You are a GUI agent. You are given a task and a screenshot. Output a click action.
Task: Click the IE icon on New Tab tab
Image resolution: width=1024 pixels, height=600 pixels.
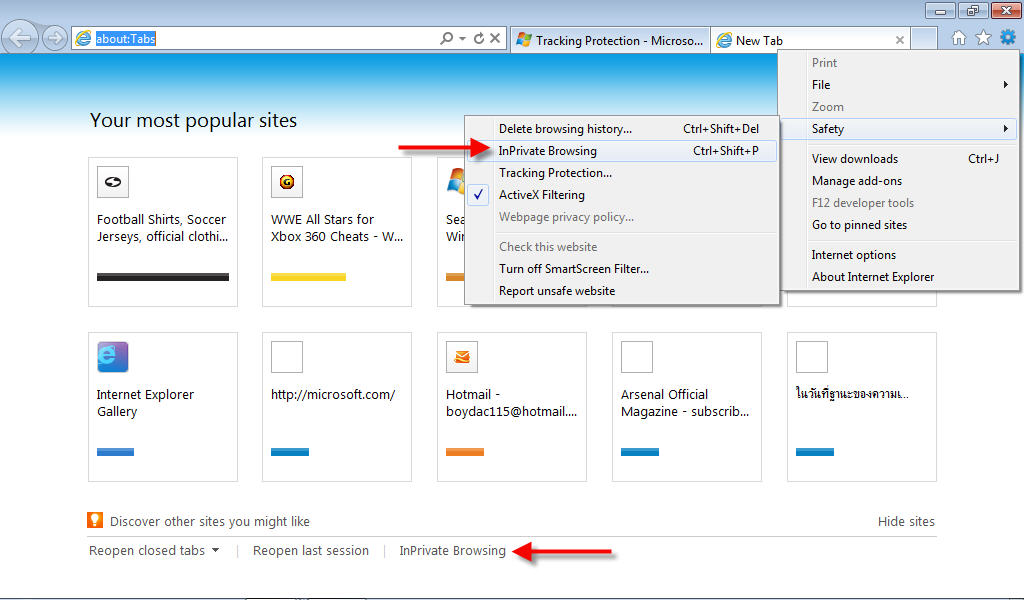724,40
